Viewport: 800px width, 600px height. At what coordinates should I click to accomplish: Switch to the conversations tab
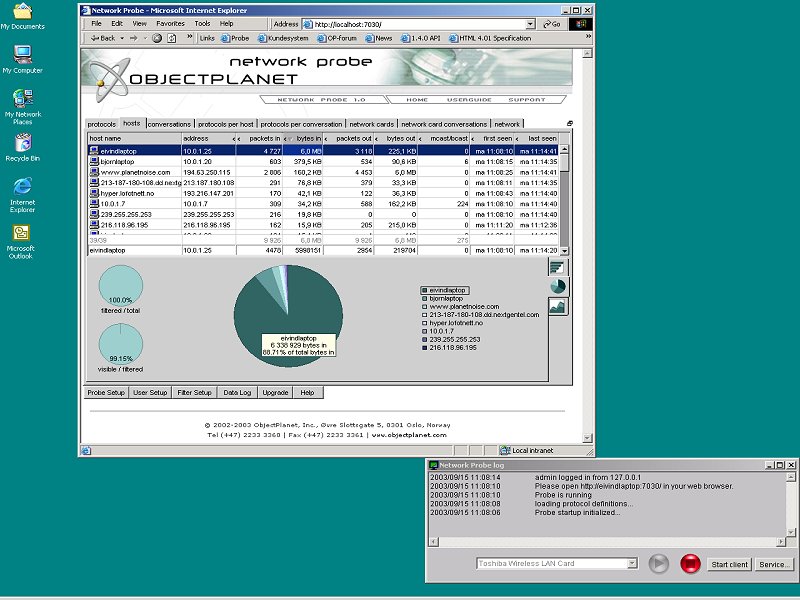coord(169,124)
